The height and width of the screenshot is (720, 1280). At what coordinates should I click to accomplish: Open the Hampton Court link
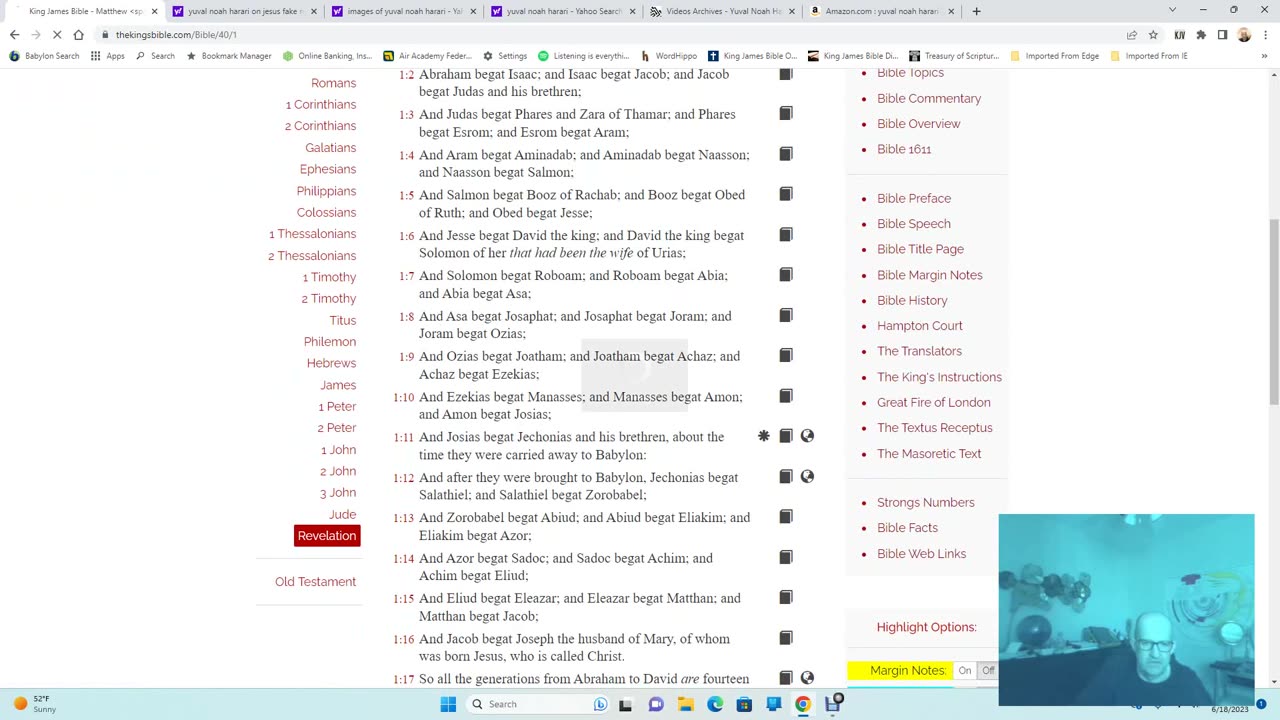point(920,326)
